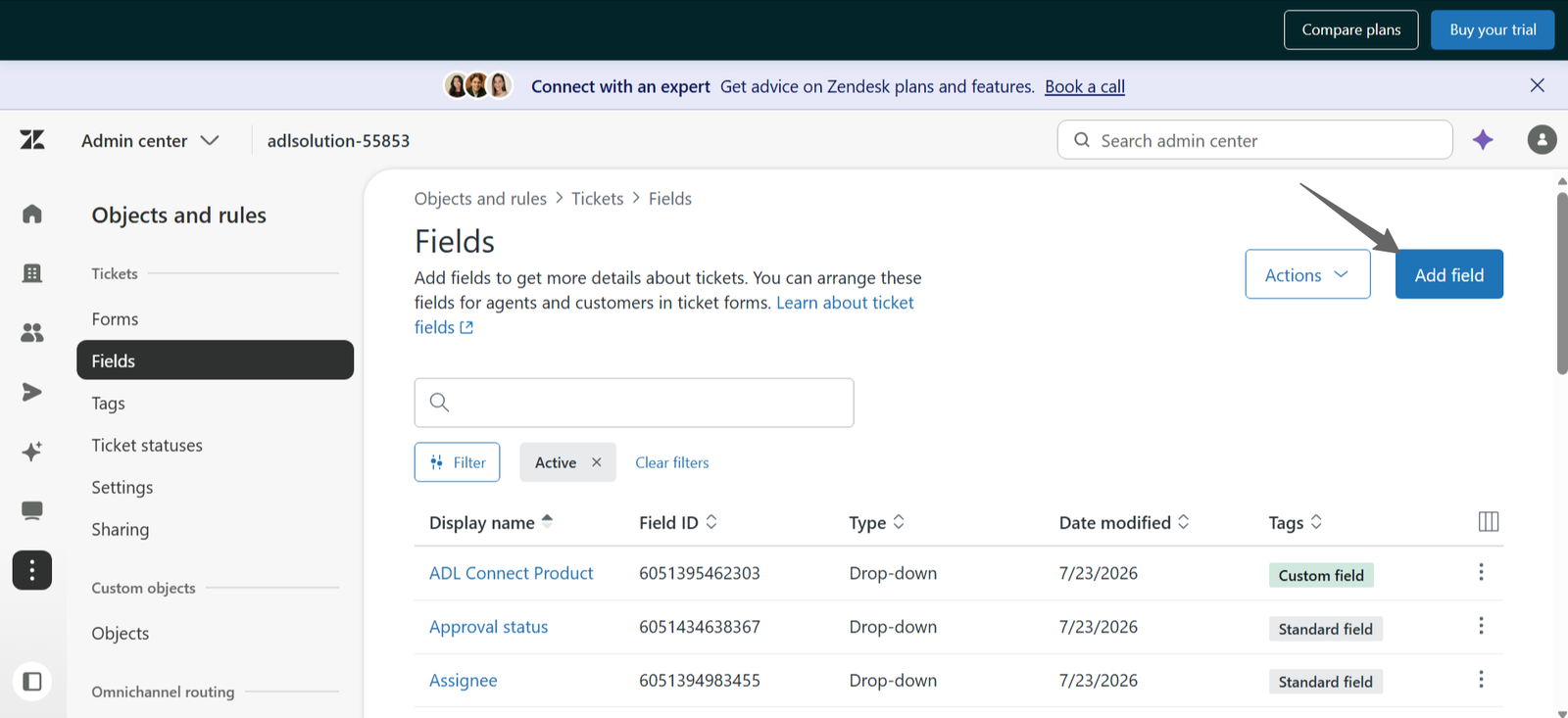1568x718 pixels.
Task: Sort by Display name column
Action: click(x=491, y=522)
